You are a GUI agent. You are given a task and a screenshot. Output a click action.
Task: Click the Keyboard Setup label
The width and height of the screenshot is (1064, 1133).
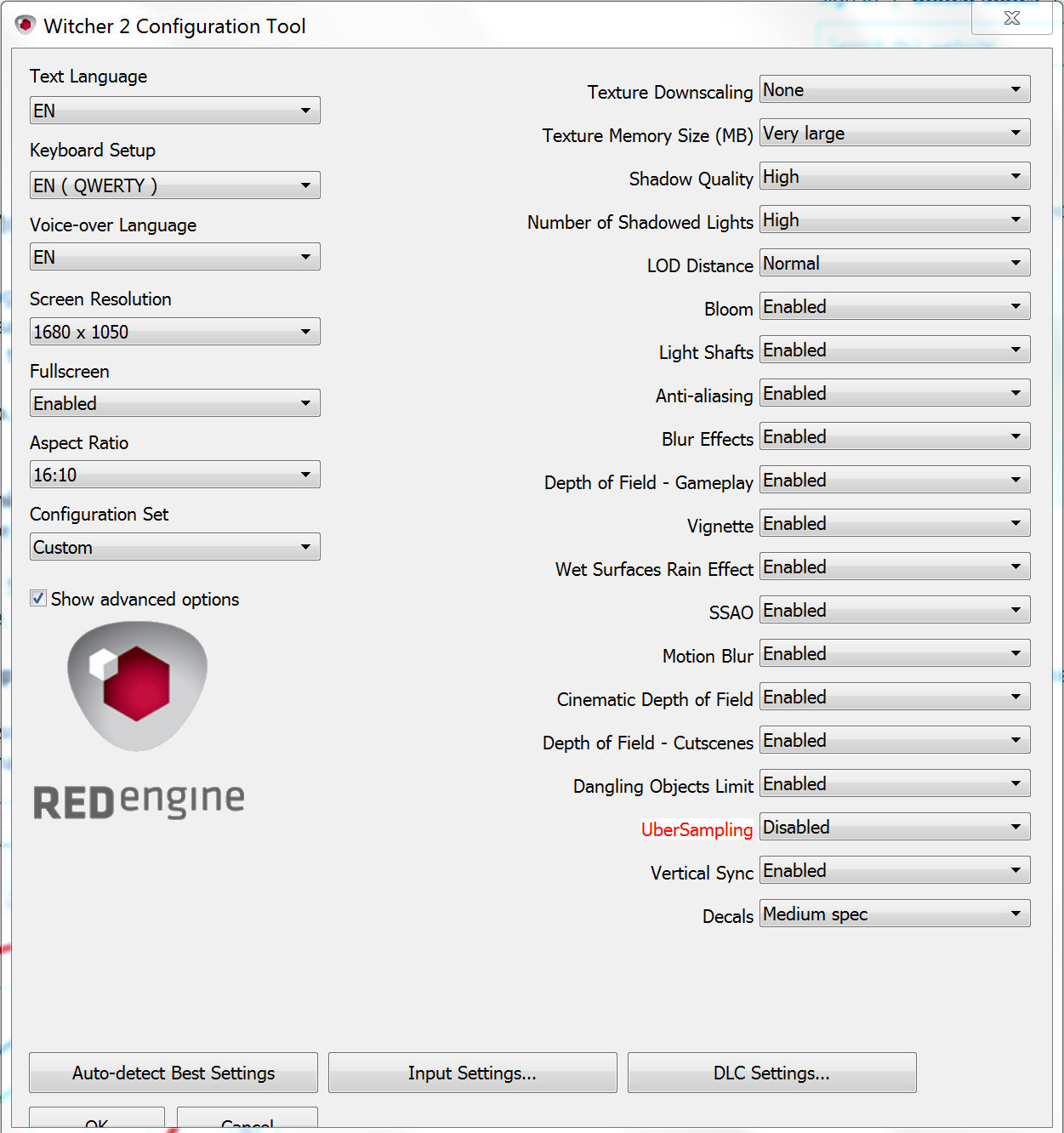[x=93, y=151]
